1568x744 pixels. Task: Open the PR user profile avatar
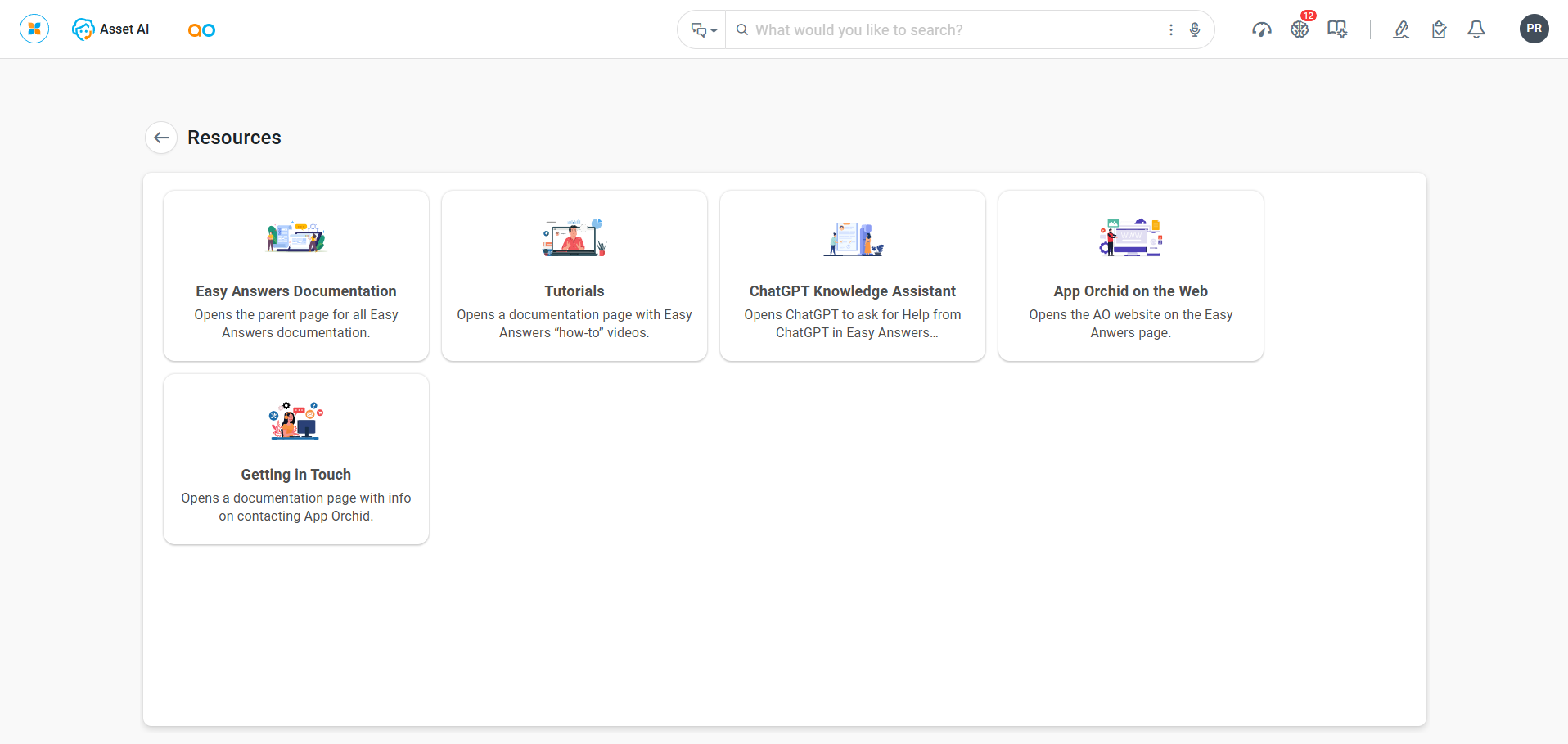(1534, 29)
